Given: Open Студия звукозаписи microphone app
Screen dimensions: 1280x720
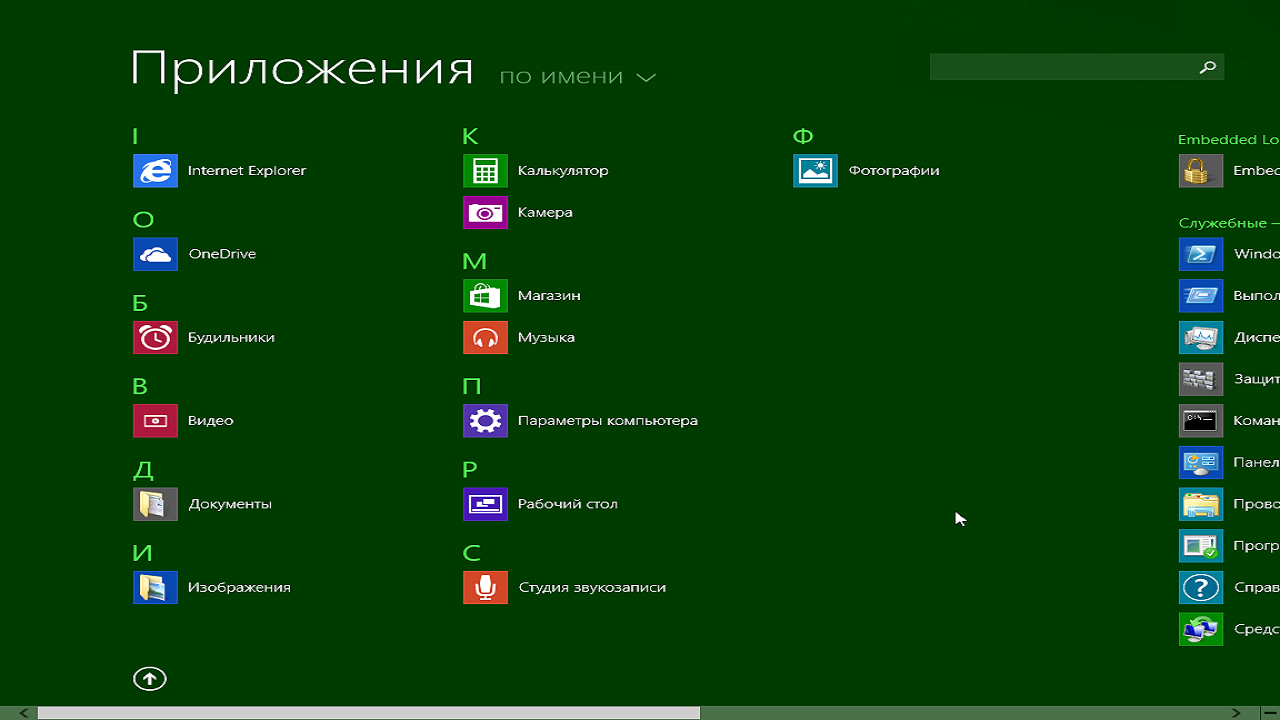Looking at the screenshot, I should tap(485, 588).
